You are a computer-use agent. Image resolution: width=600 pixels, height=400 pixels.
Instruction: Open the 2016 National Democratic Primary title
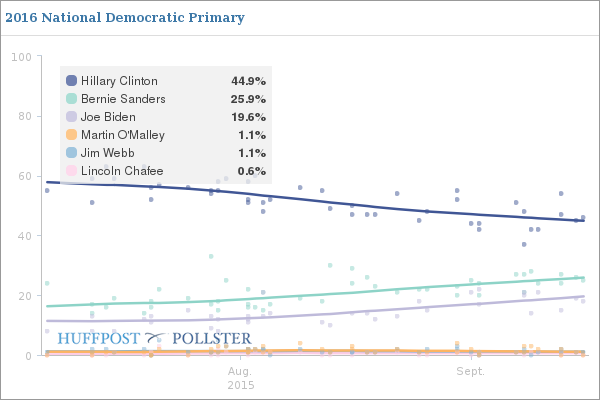(125, 18)
